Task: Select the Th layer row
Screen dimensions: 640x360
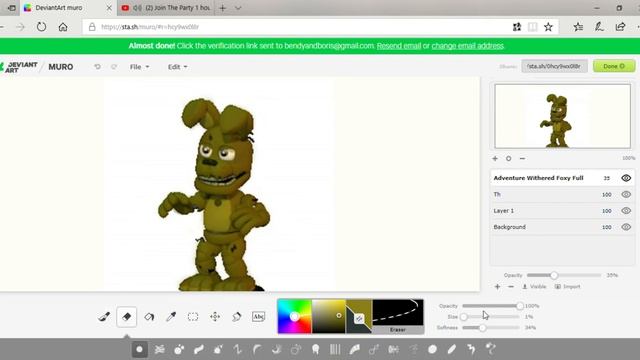Action: pos(562,194)
